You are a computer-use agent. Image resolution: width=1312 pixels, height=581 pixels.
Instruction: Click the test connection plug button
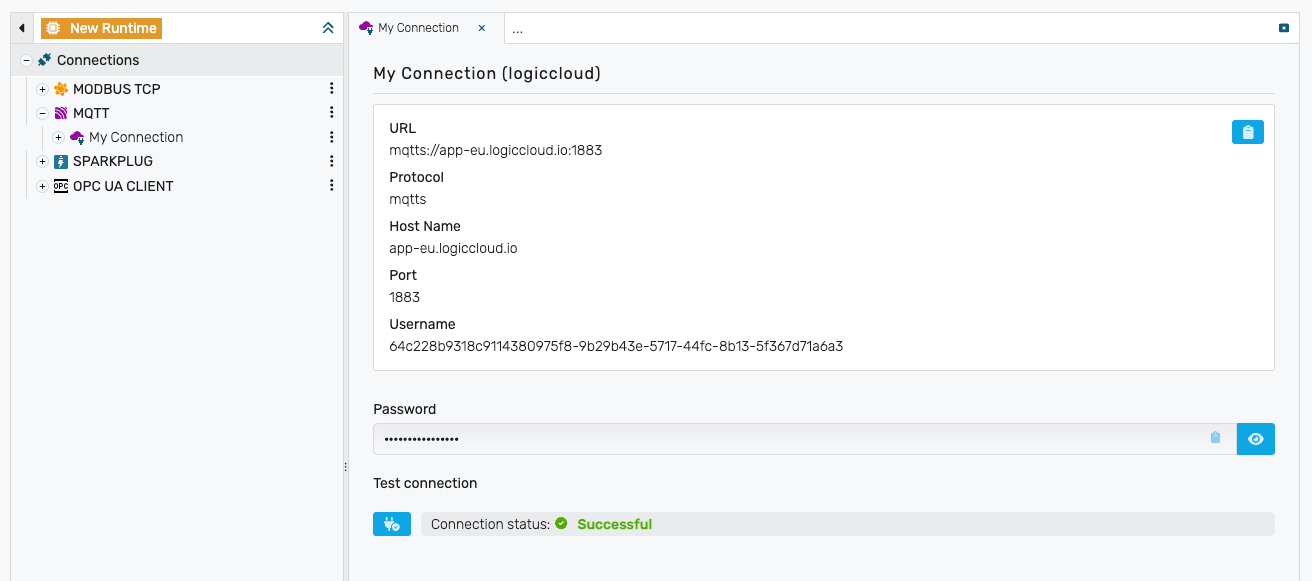point(391,524)
